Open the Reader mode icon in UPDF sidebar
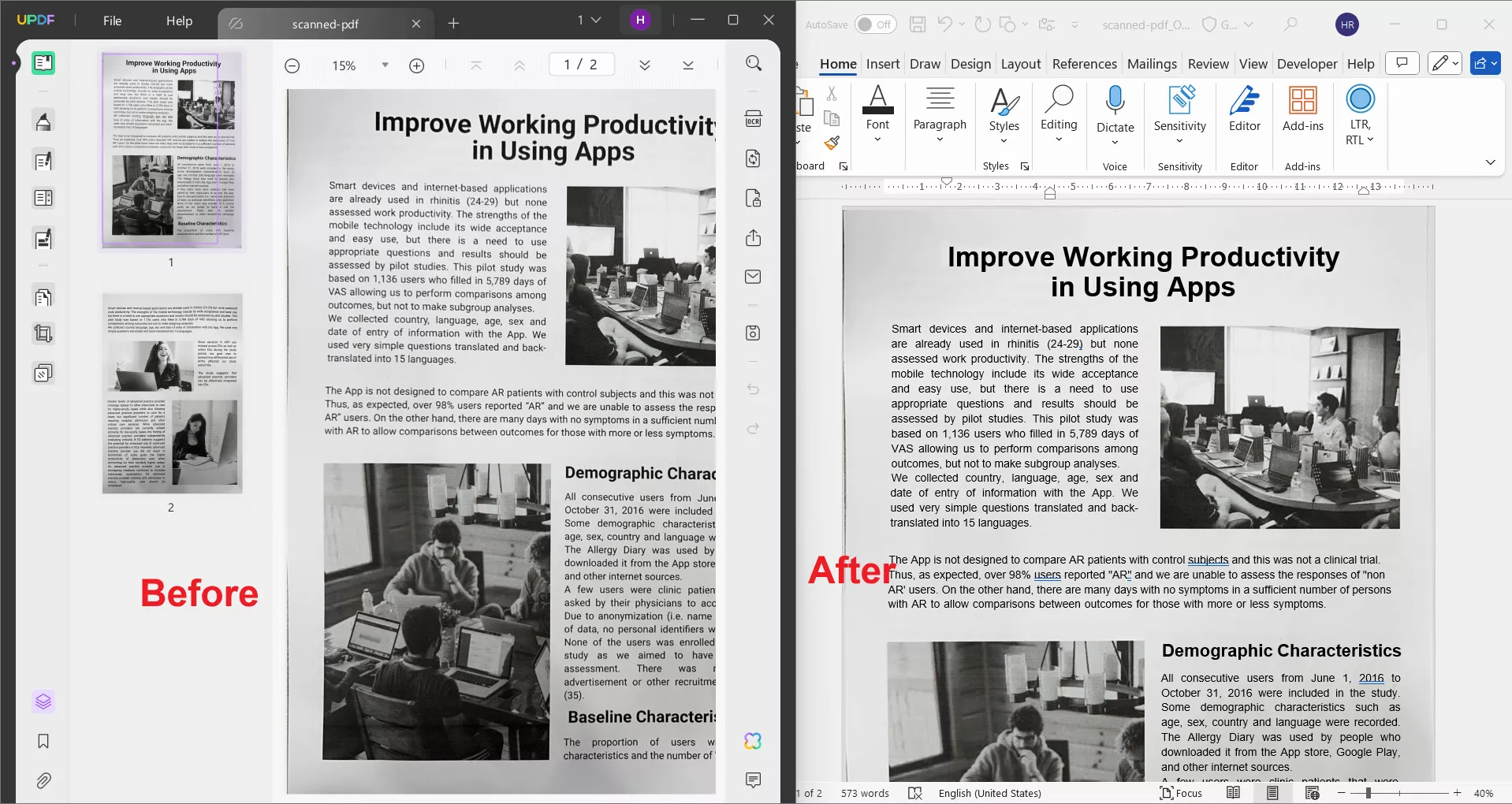1512x804 pixels. point(43,63)
